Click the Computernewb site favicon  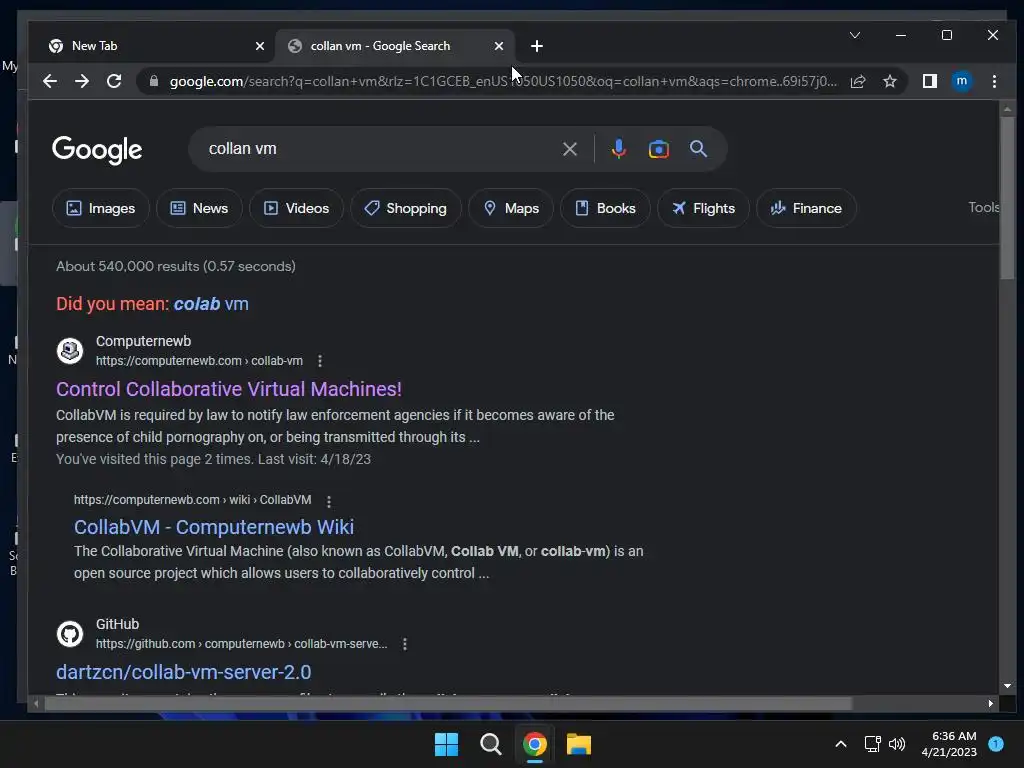(x=70, y=351)
